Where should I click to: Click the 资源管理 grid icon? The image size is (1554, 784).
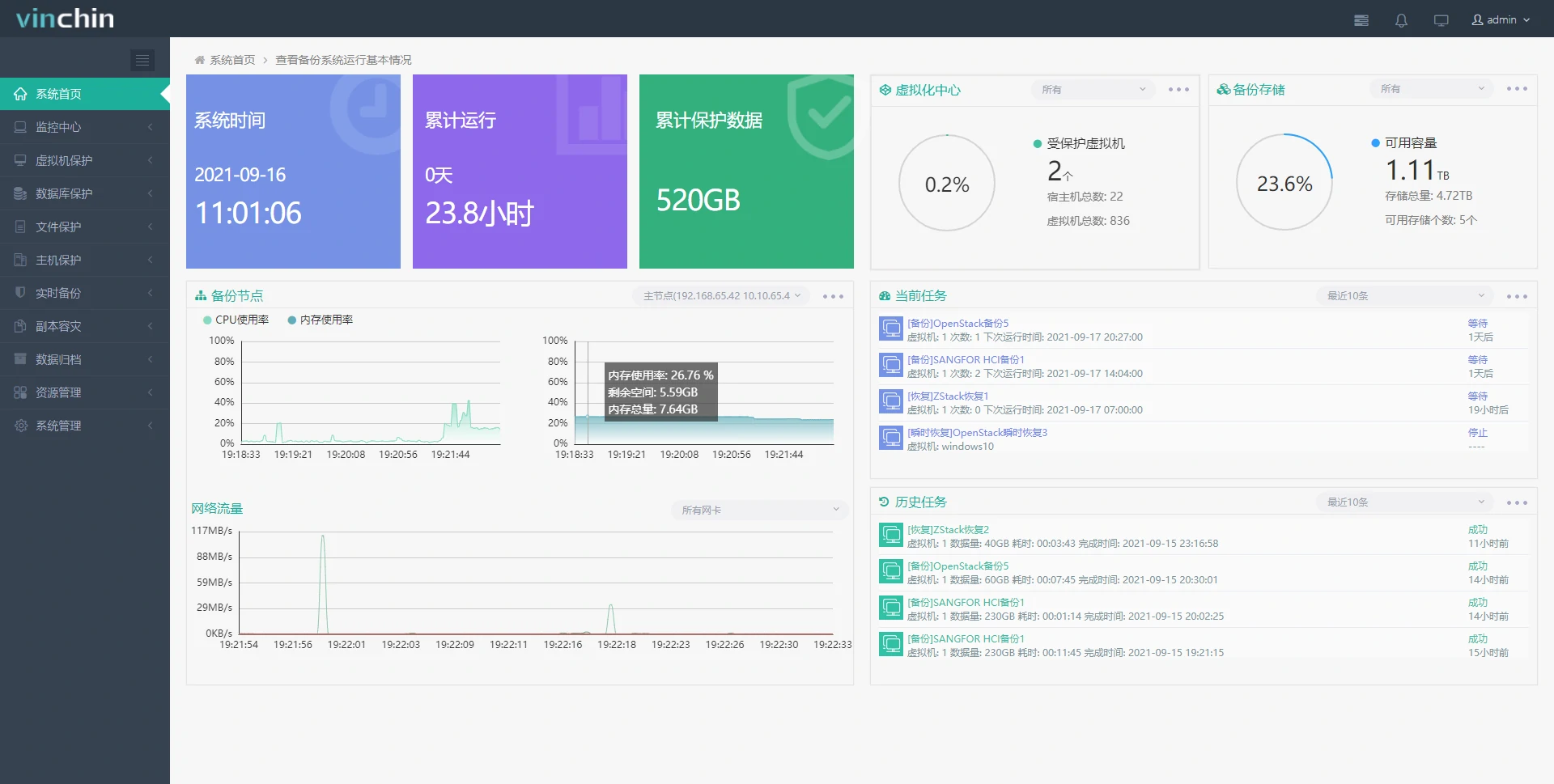(x=20, y=392)
